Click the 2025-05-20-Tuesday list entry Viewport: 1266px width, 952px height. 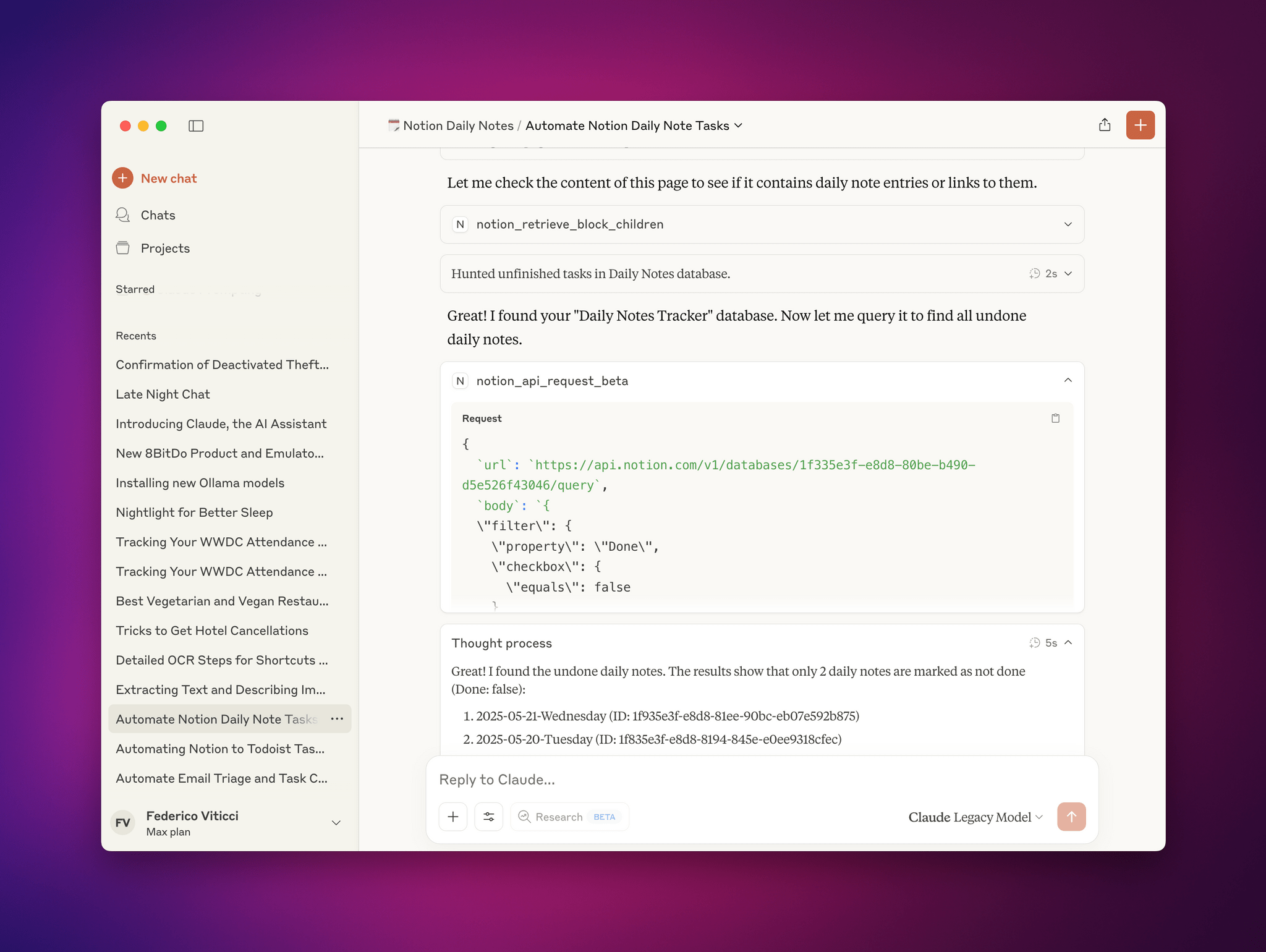[658, 740]
